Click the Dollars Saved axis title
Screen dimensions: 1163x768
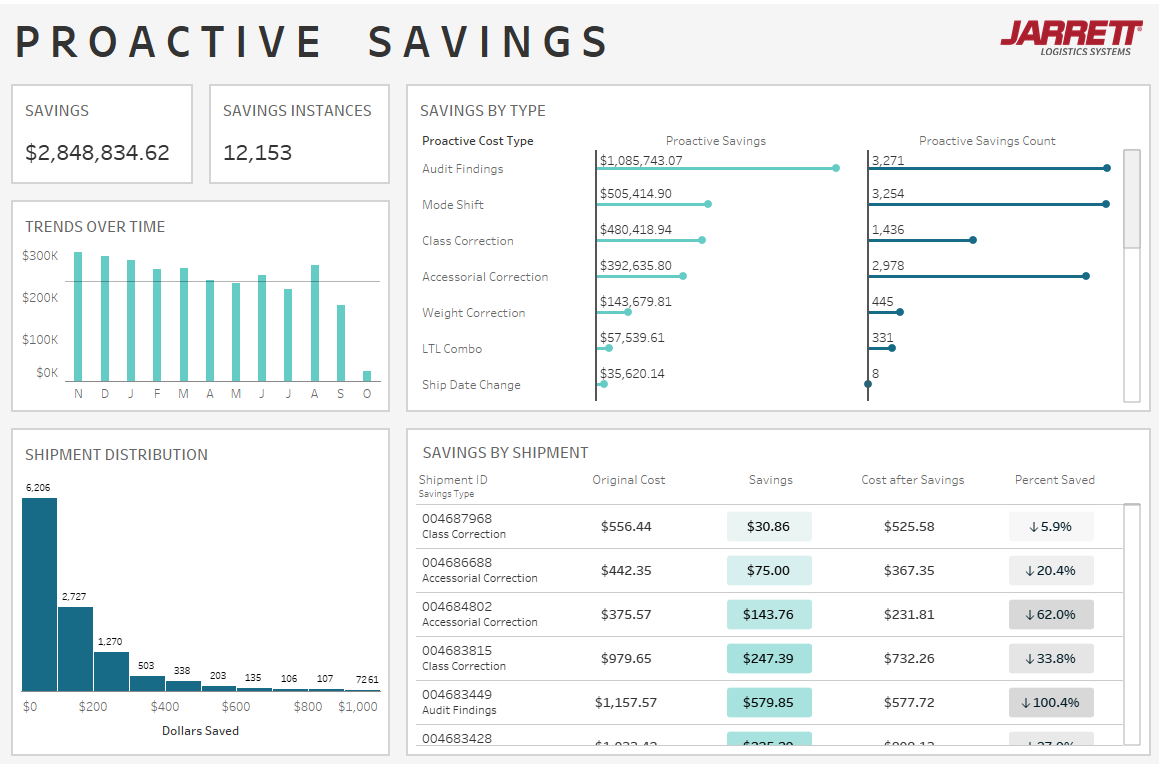(200, 732)
